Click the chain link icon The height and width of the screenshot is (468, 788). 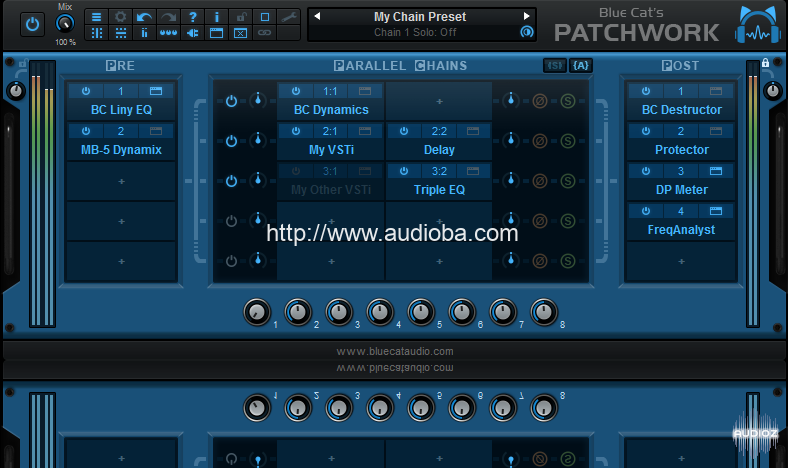click(265, 33)
